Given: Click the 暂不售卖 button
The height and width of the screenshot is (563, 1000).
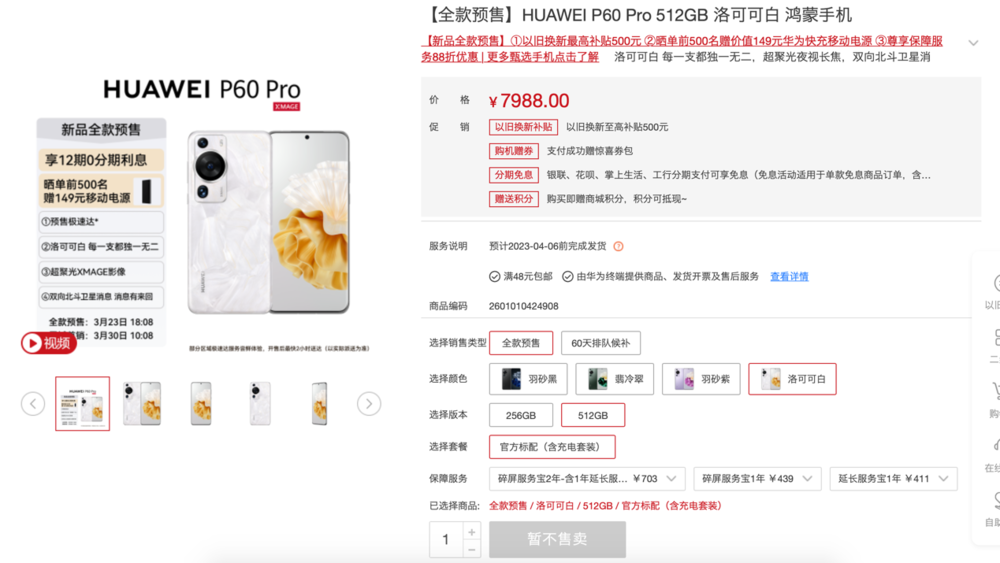Looking at the screenshot, I should (x=557, y=539).
